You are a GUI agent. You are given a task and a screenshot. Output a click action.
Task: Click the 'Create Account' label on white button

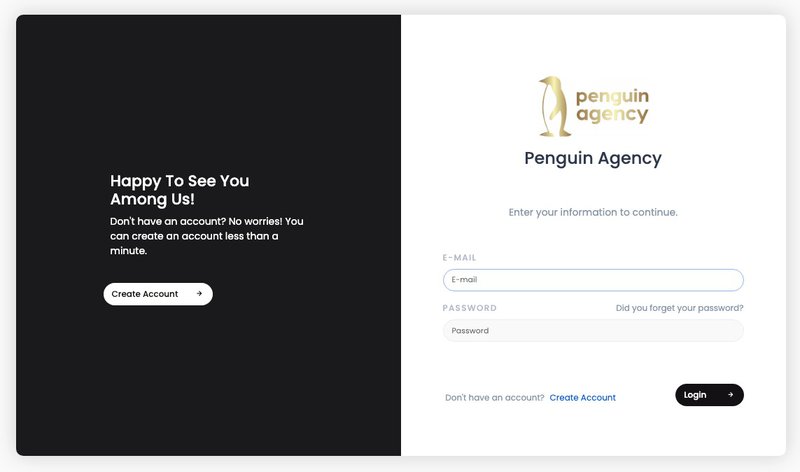pyautogui.click(x=145, y=294)
